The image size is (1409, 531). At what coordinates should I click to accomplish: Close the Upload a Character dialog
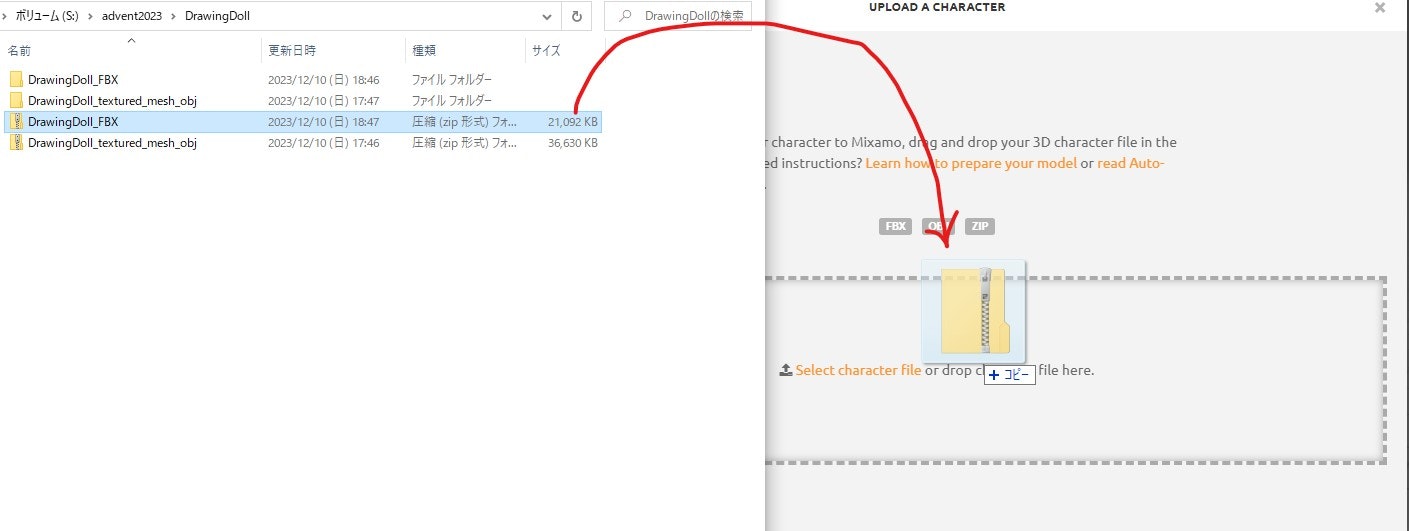pyautogui.click(x=1380, y=8)
